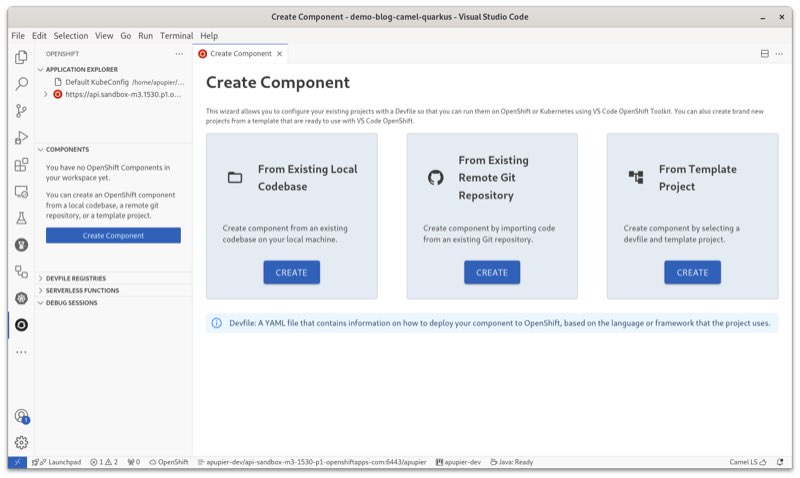
Task: Select the Create Component editor tab
Action: [x=241, y=54]
